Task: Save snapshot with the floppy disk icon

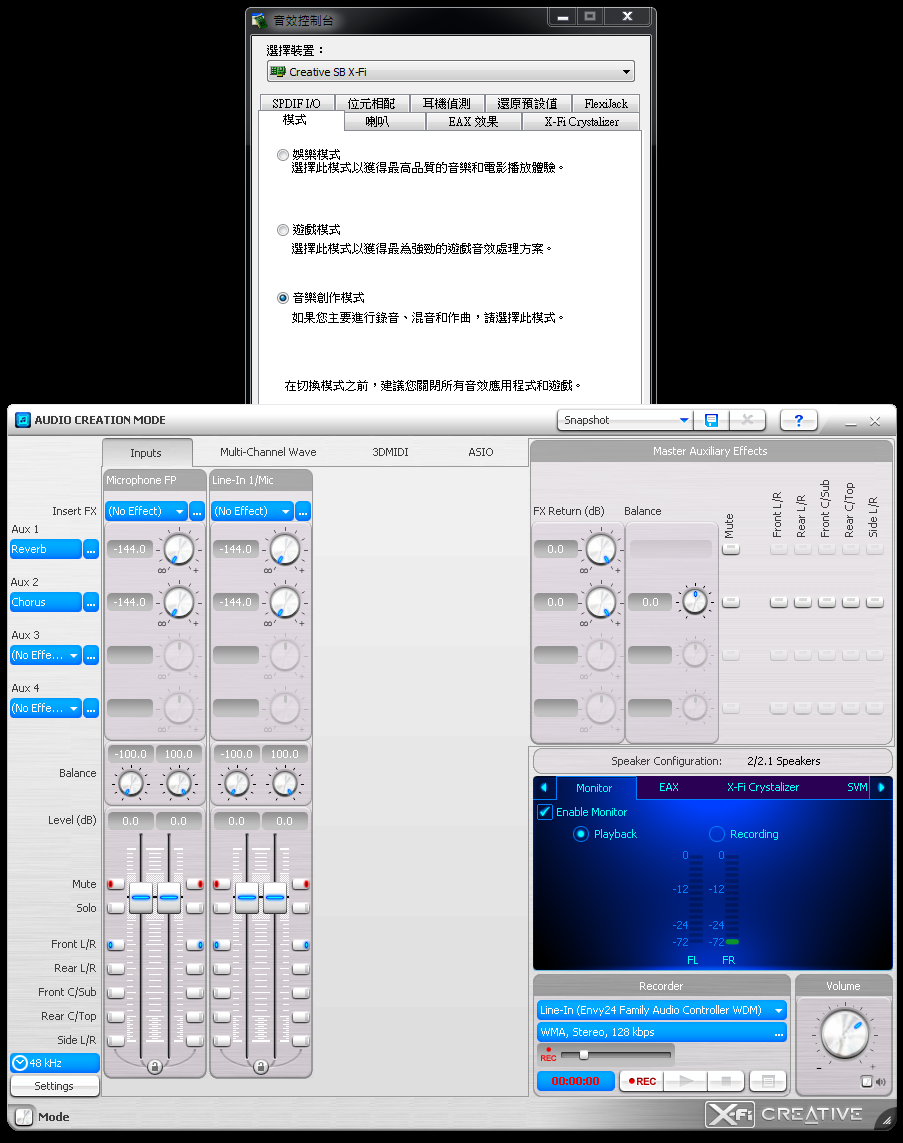Action: 711,420
